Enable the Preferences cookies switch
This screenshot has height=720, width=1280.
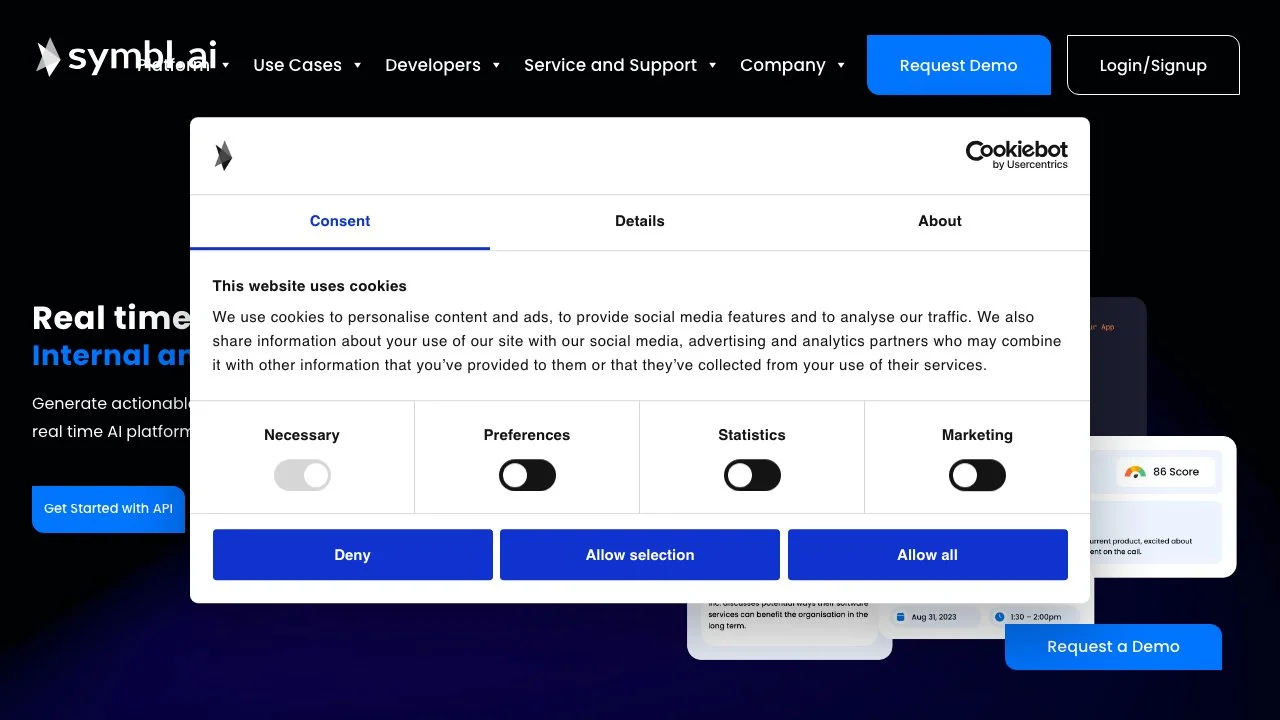pyautogui.click(x=527, y=475)
